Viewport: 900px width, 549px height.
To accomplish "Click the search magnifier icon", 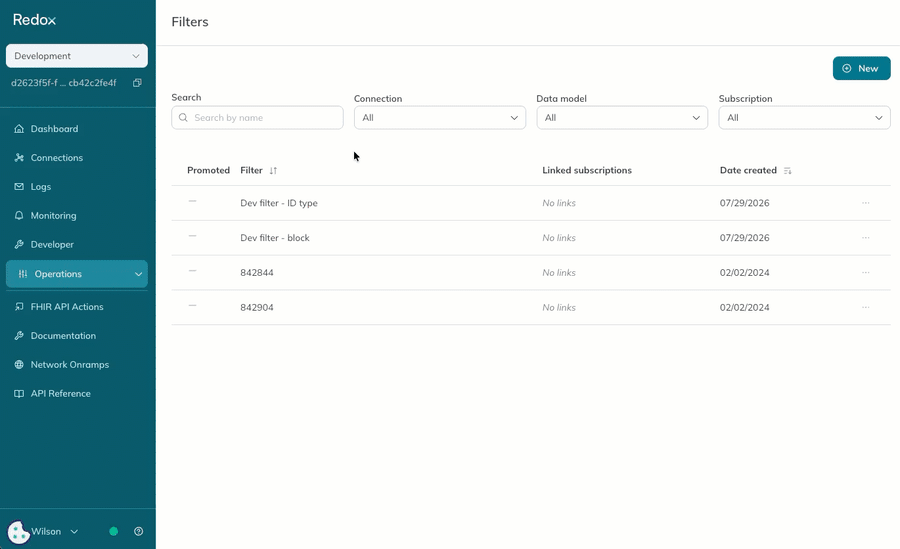I will [183, 118].
